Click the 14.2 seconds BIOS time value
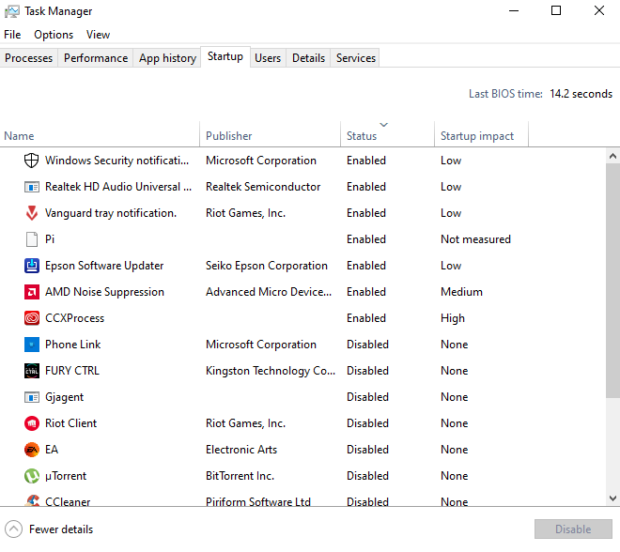Viewport: 620px width, 552px height. (581, 94)
